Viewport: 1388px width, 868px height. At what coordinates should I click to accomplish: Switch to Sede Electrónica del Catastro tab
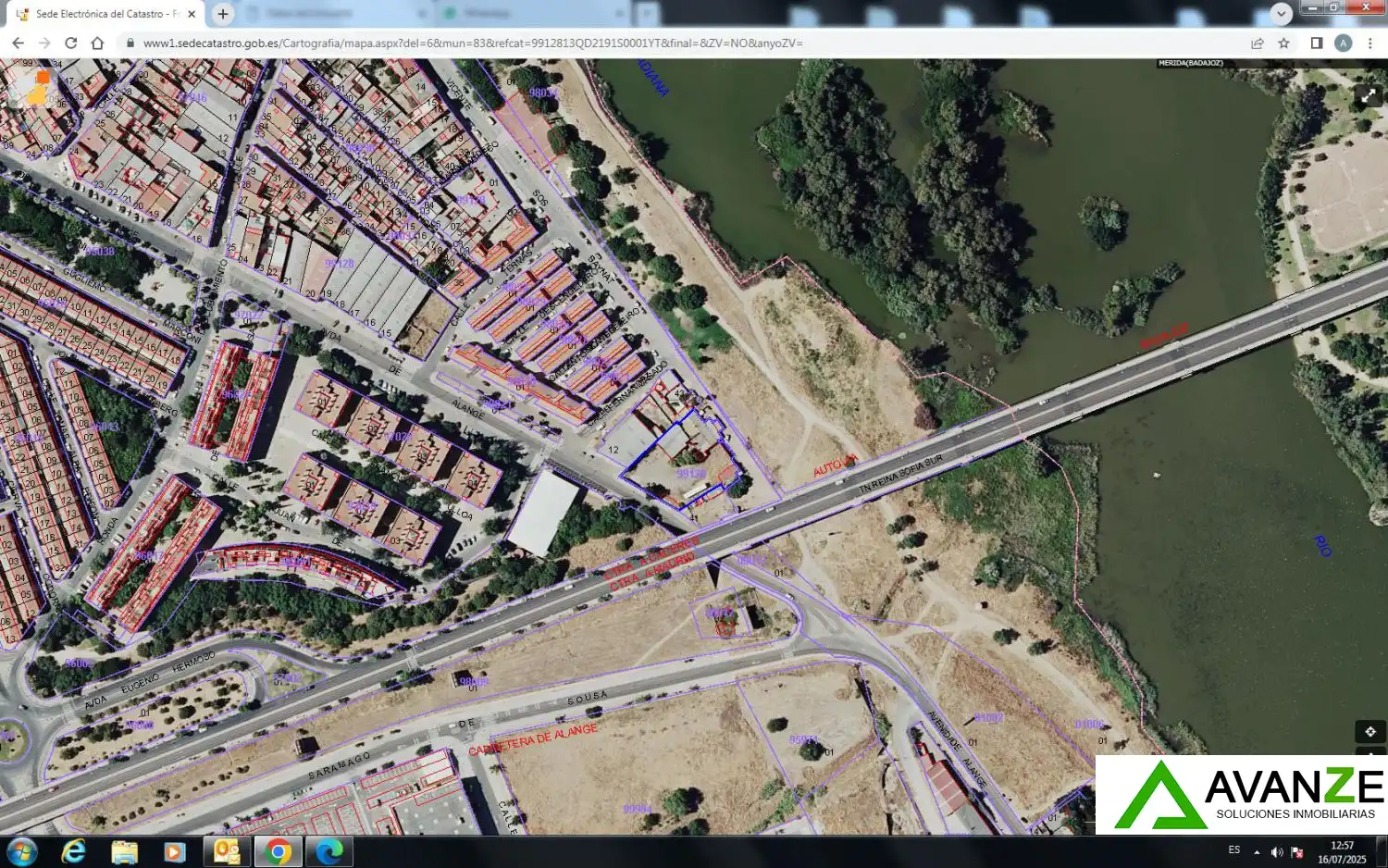coord(105,14)
